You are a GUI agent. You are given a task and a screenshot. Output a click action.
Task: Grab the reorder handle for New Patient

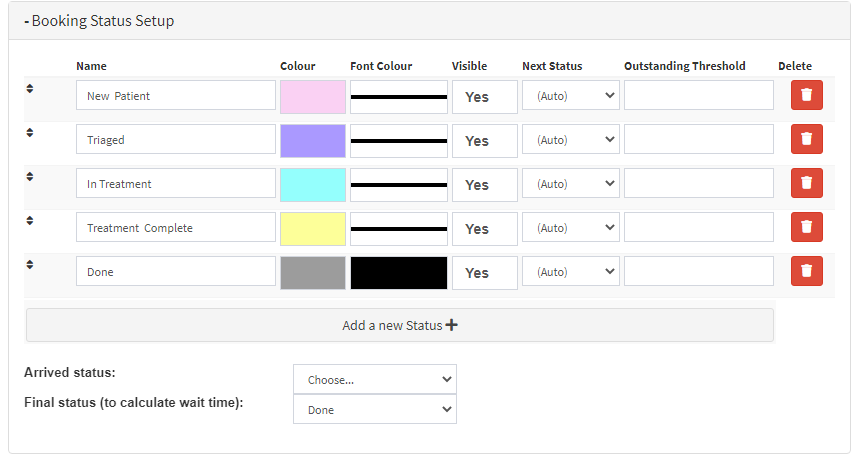pyautogui.click(x=30, y=89)
